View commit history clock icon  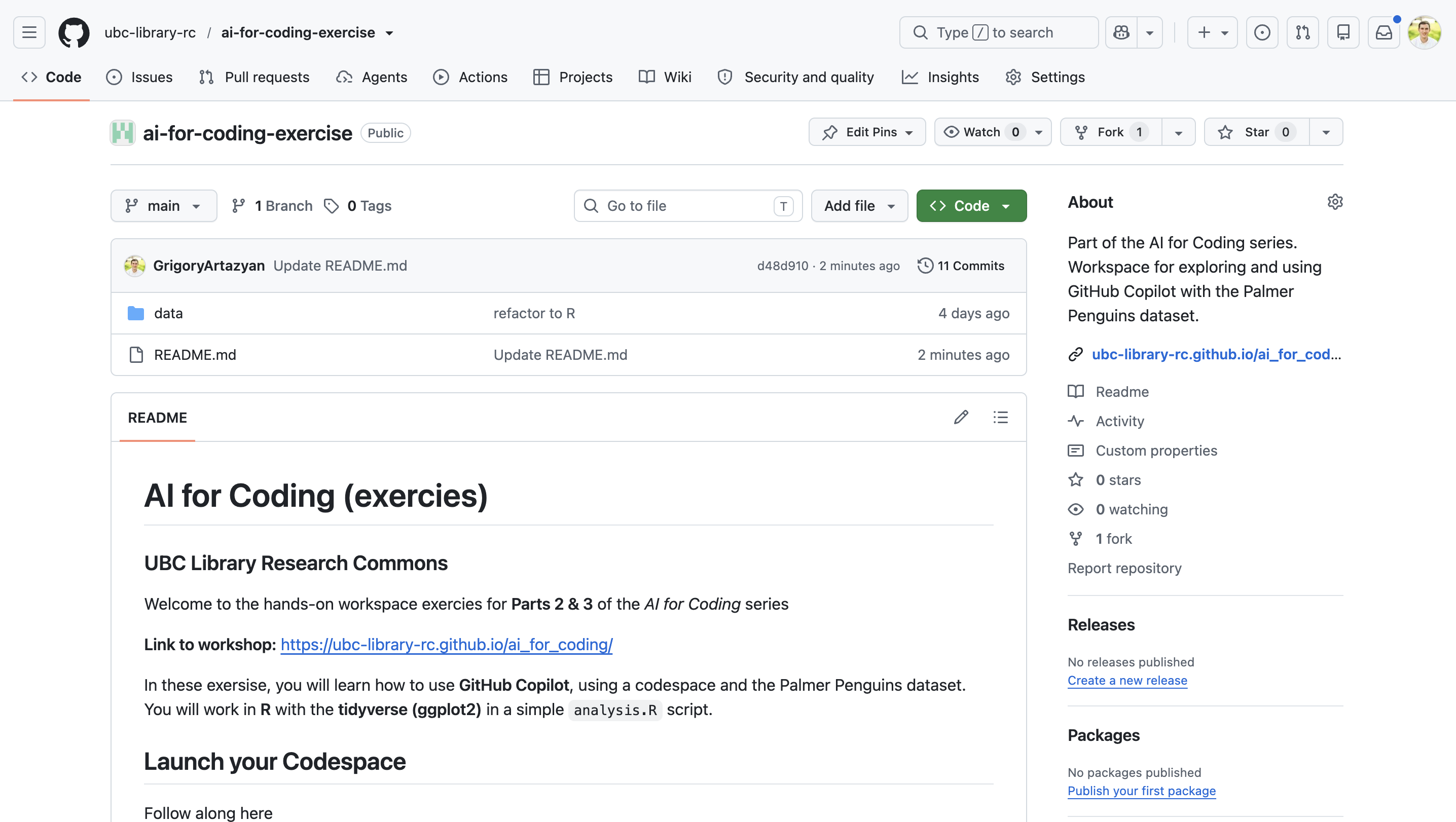(925, 266)
